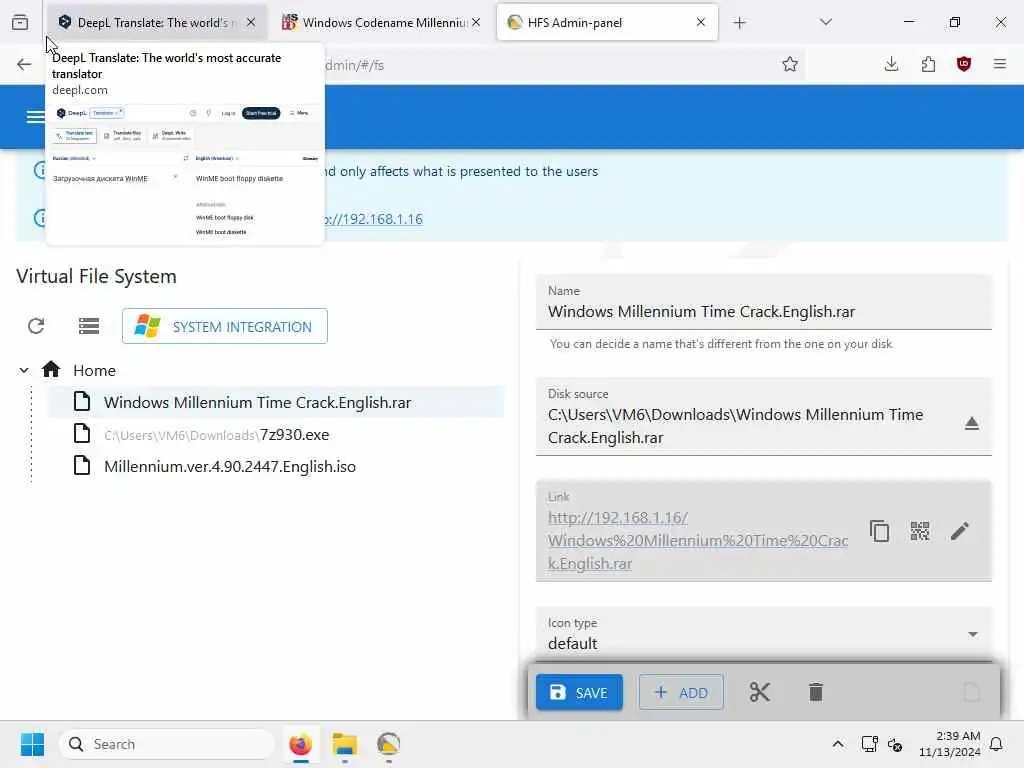Viewport: 1024px width, 768px height.
Task: Reload the virtual file system
Action: point(36,326)
